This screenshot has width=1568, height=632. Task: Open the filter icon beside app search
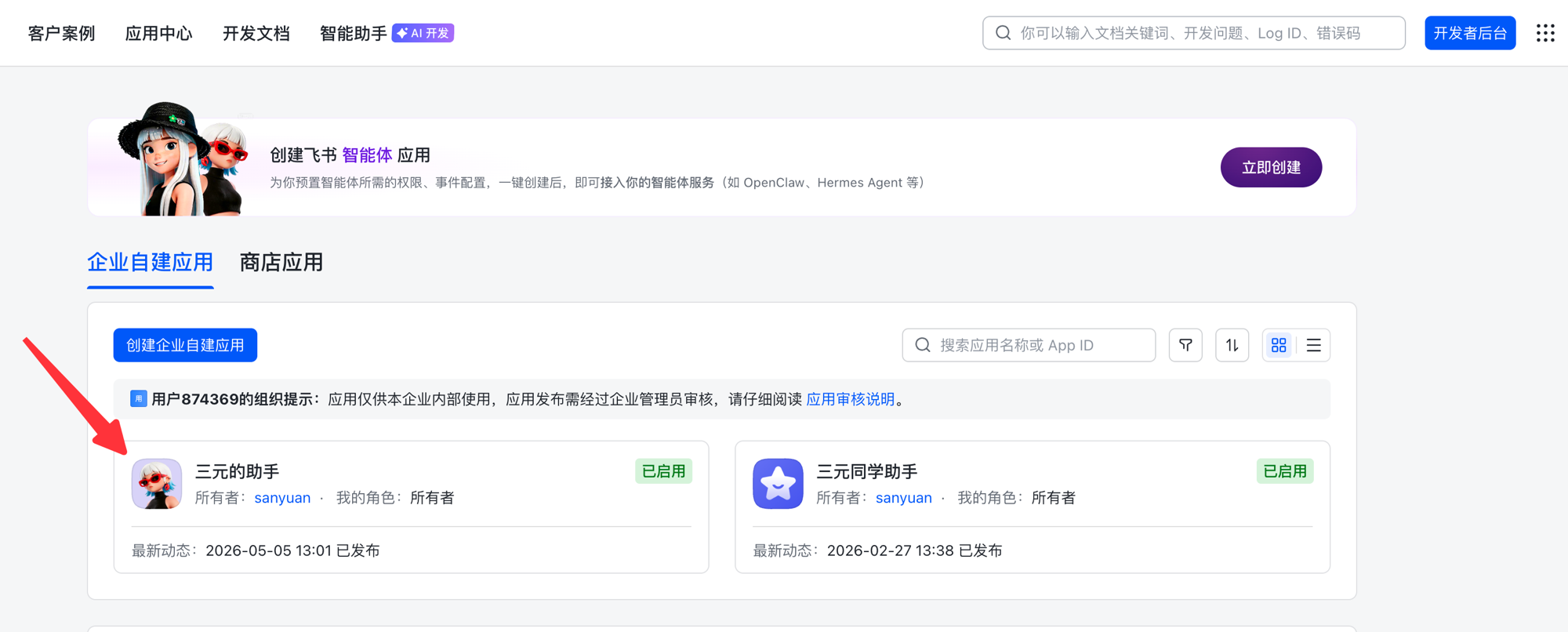(1185, 345)
